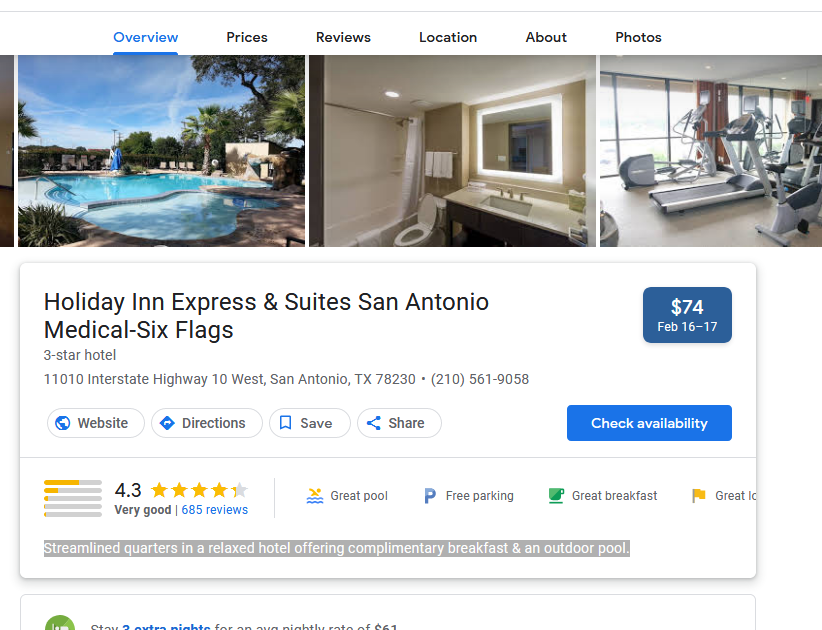Click the bookmark icon for Save
Screen dimensions: 822x630
[x=285, y=423]
